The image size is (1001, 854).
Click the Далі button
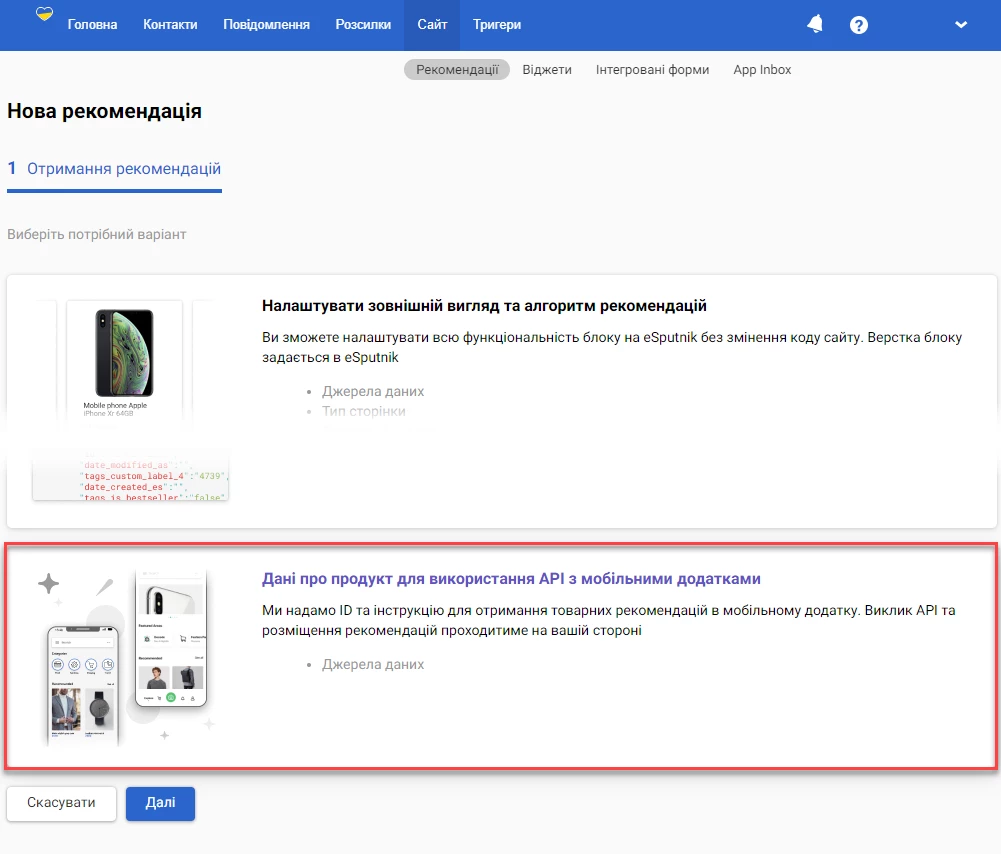coord(160,803)
